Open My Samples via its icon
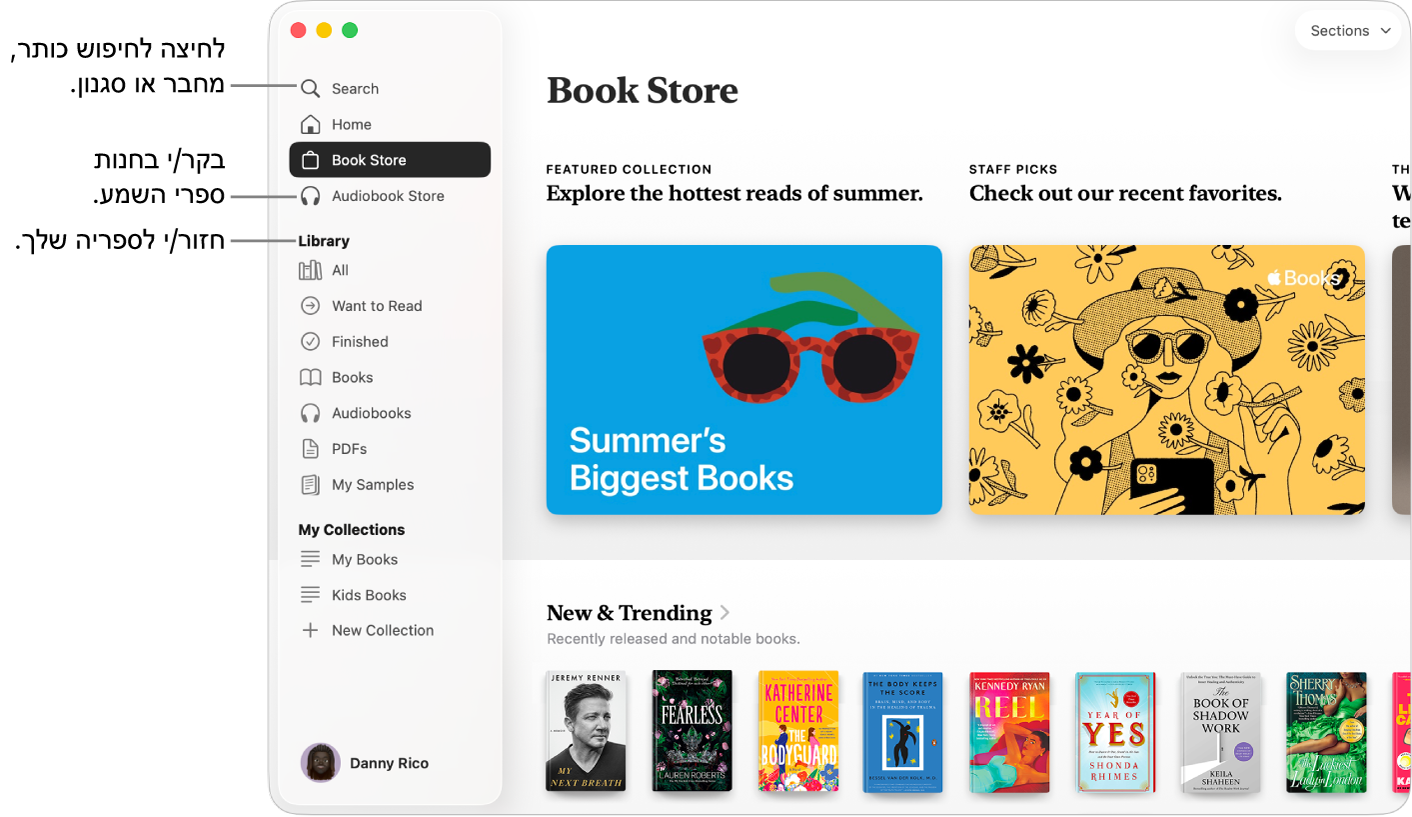This screenshot has width=1412, height=817. tap(311, 485)
